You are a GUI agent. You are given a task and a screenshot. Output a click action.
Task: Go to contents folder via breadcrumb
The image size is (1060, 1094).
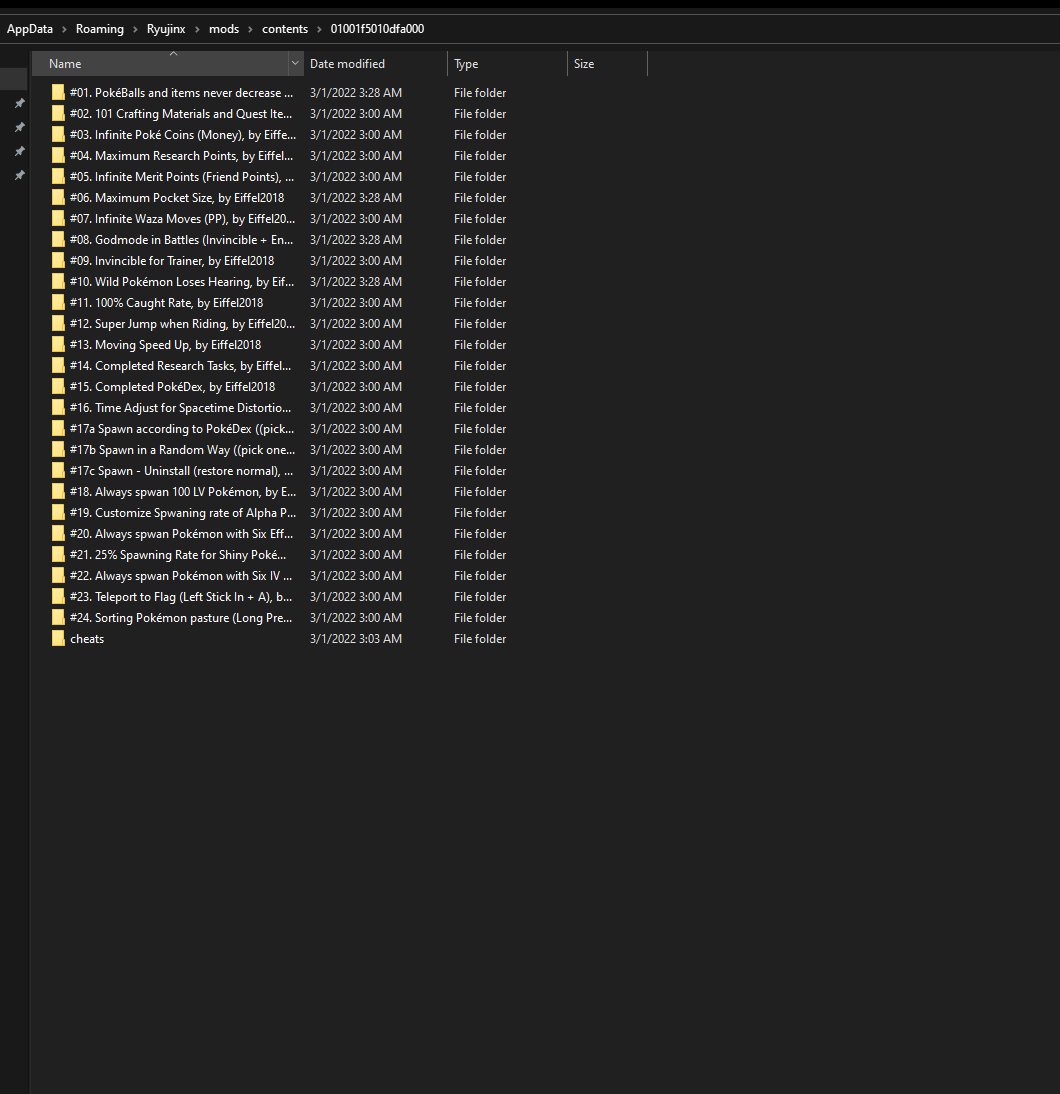click(285, 29)
